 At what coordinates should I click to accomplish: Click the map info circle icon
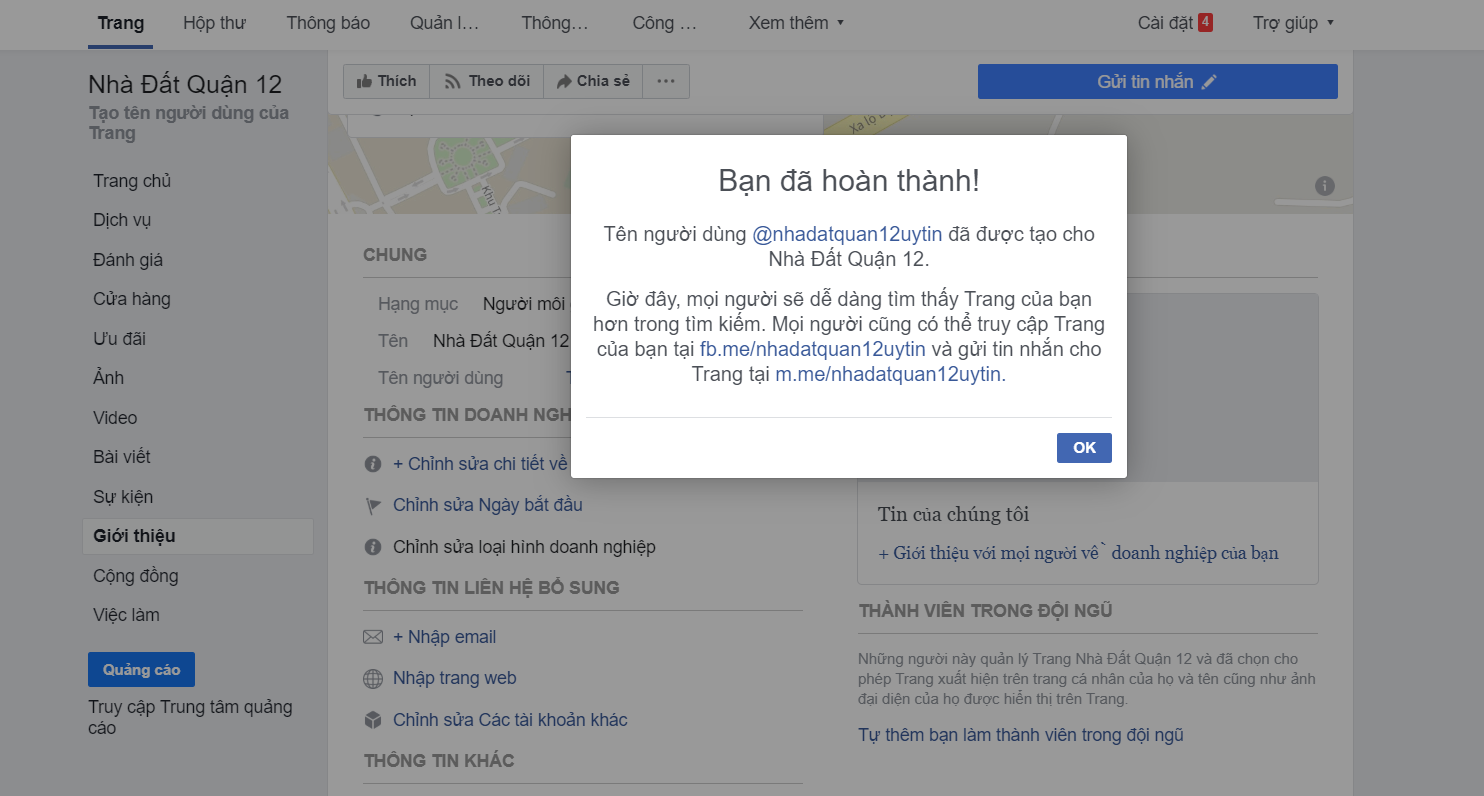click(x=1325, y=186)
